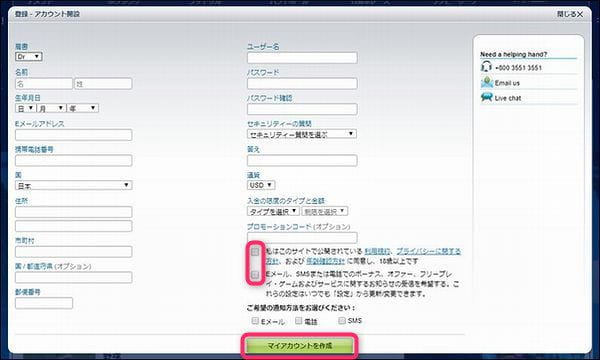Image resolution: width=600 pixels, height=360 pixels.
Task: Open the プライバシーに関する方針 privacy policy link
Action: 428,251
